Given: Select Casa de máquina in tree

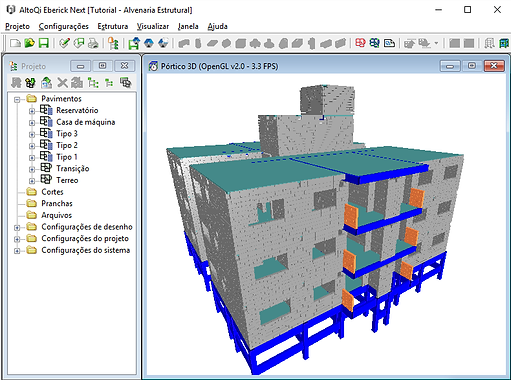Looking at the screenshot, I should (x=86, y=122).
